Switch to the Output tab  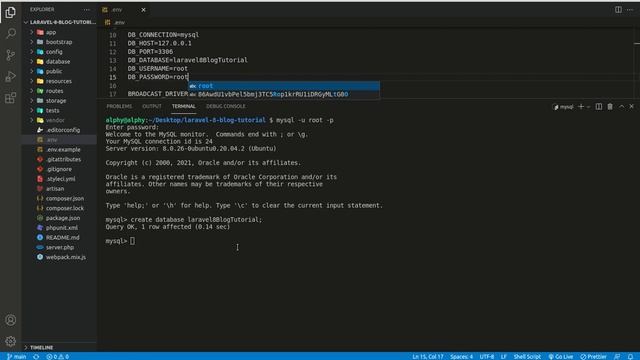click(152, 106)
